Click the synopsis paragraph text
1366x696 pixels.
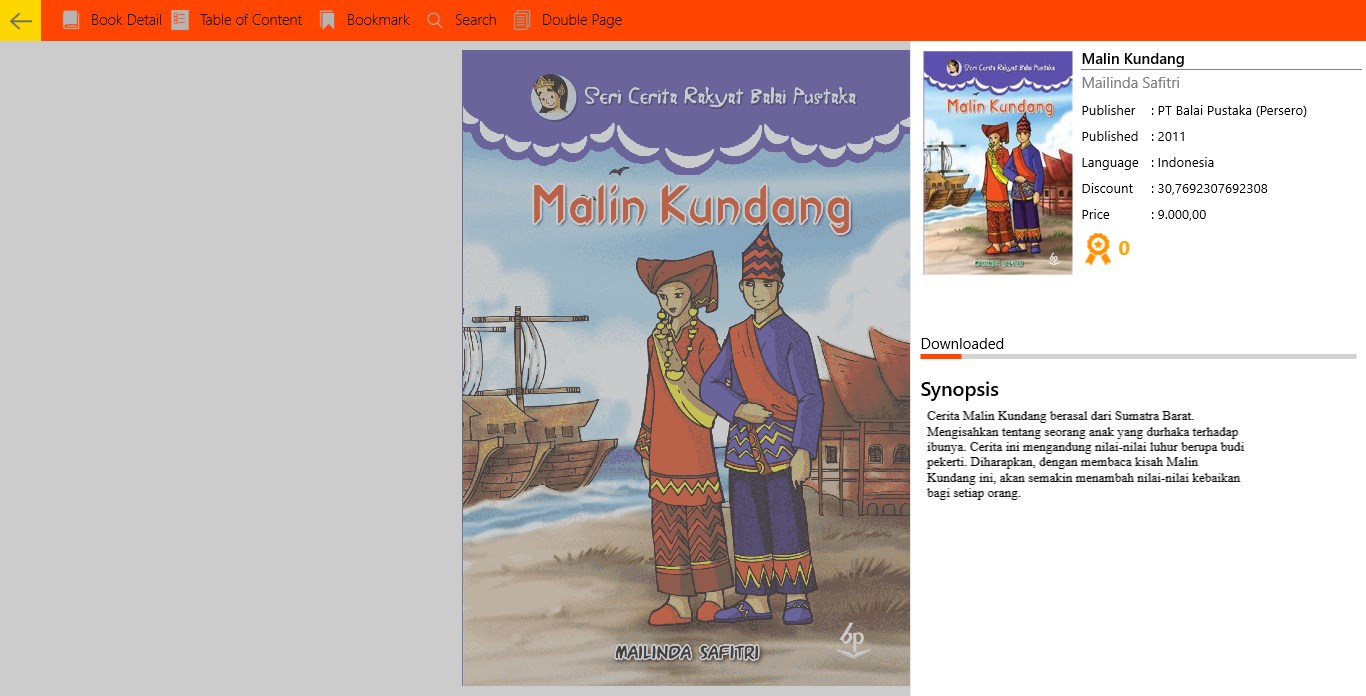1085,454
